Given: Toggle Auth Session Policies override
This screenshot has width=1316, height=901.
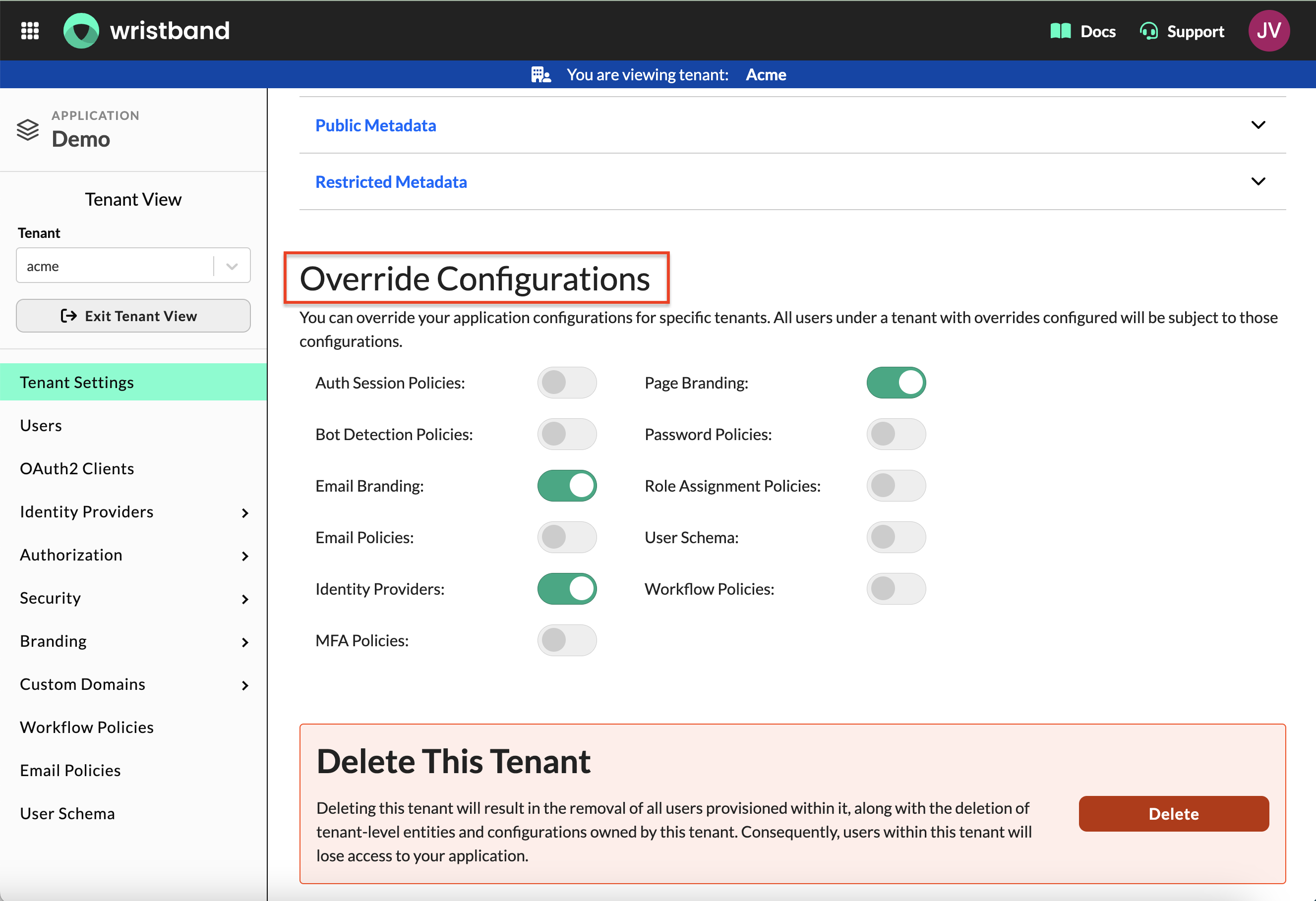Looking at the screenshot, I should pos(567,383).
